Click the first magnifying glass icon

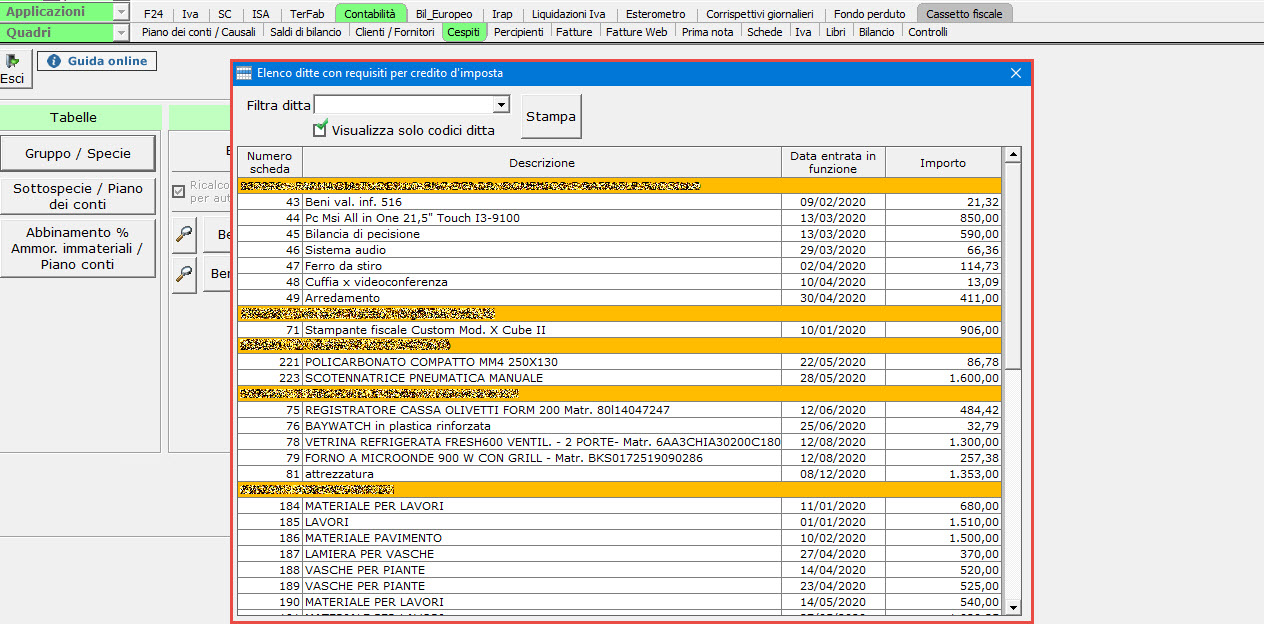click(x=184, y=234)
